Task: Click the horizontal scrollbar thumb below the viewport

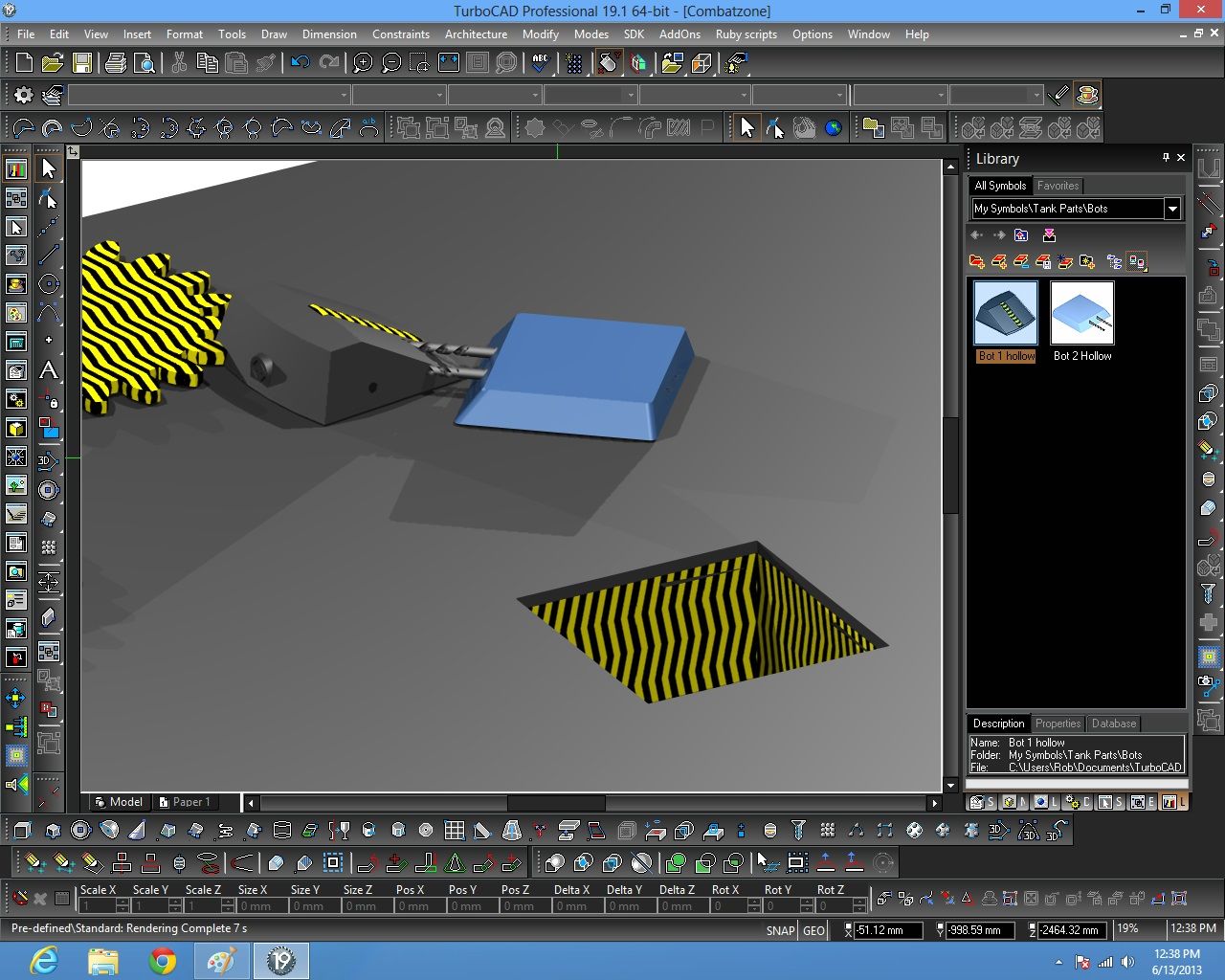Action: pyautogui.click(x=555, y=803)
